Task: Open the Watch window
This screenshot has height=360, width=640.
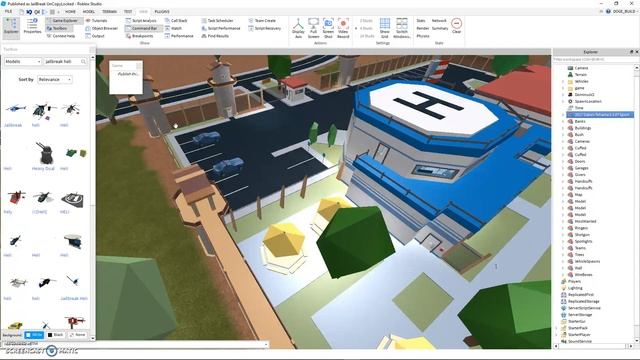Action: tap(173, 28)
